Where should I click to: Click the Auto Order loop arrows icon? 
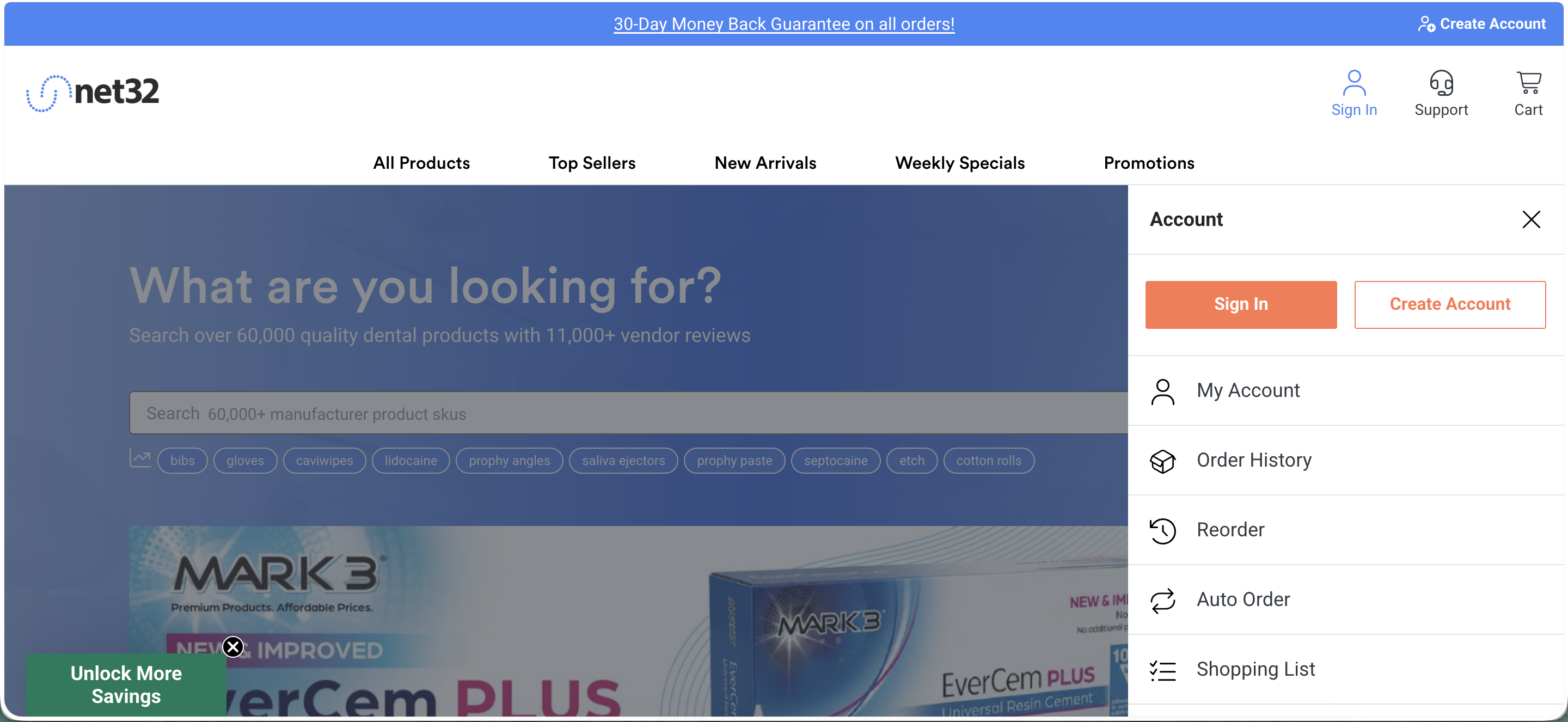click(1162, 600)
